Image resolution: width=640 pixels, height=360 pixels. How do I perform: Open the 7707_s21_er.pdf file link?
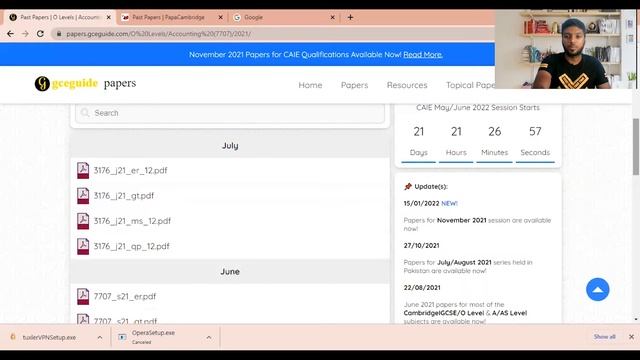[x=125, y=297]
